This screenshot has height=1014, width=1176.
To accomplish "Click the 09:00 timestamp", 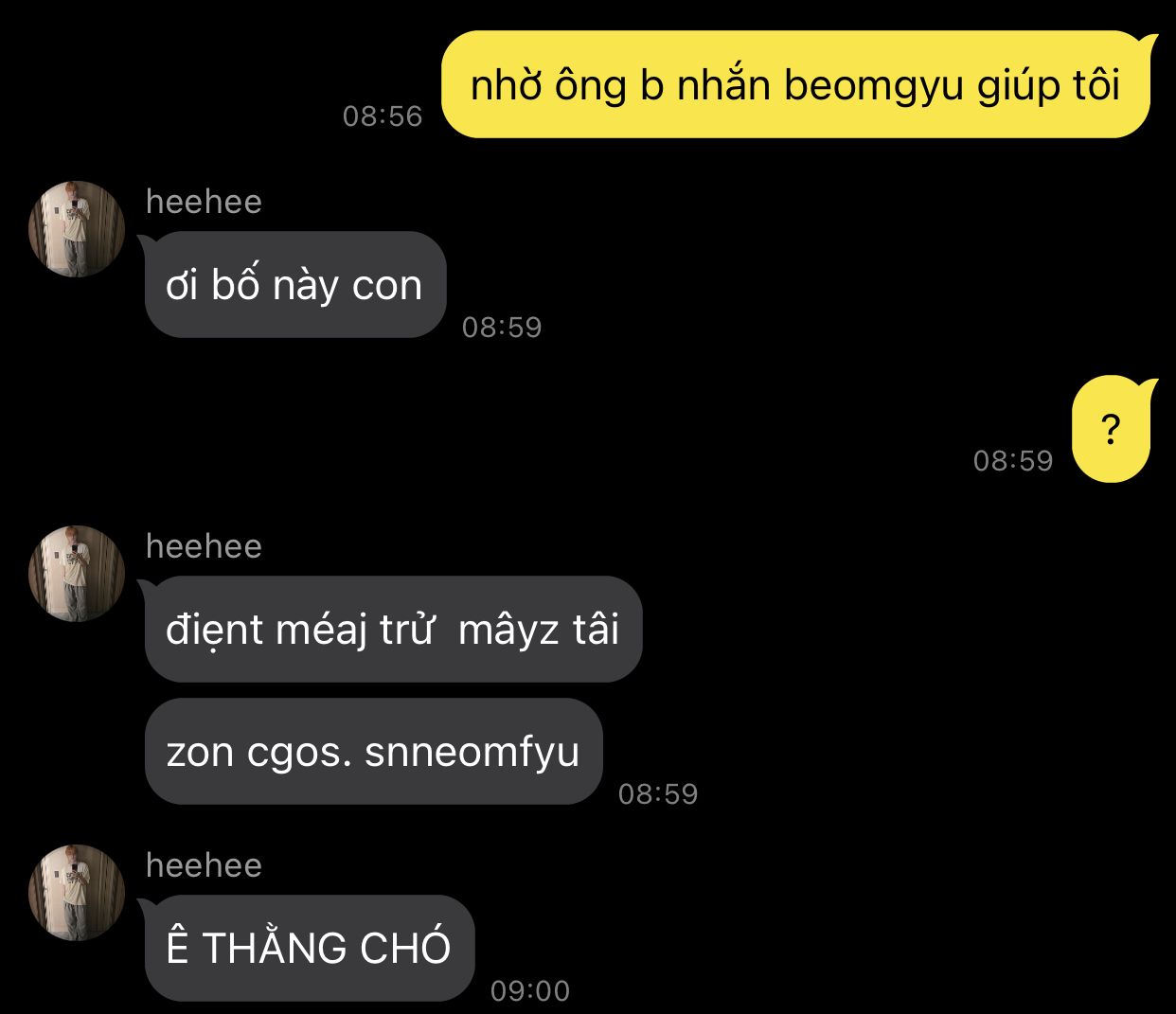I will 530,990.
